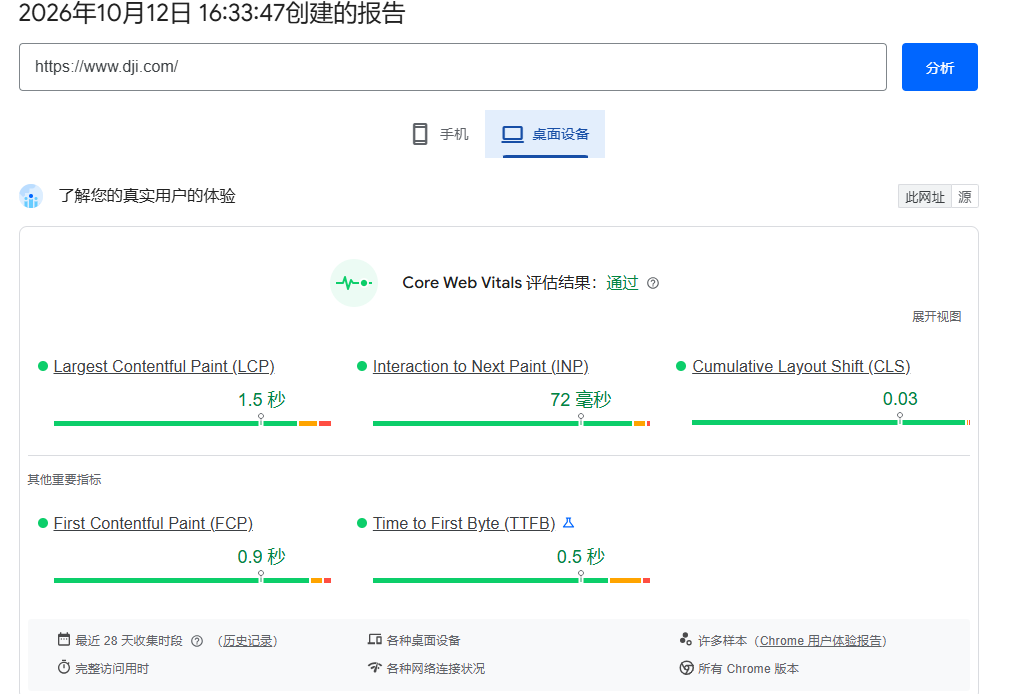Click green status dot beside CLS

(681, 366)
